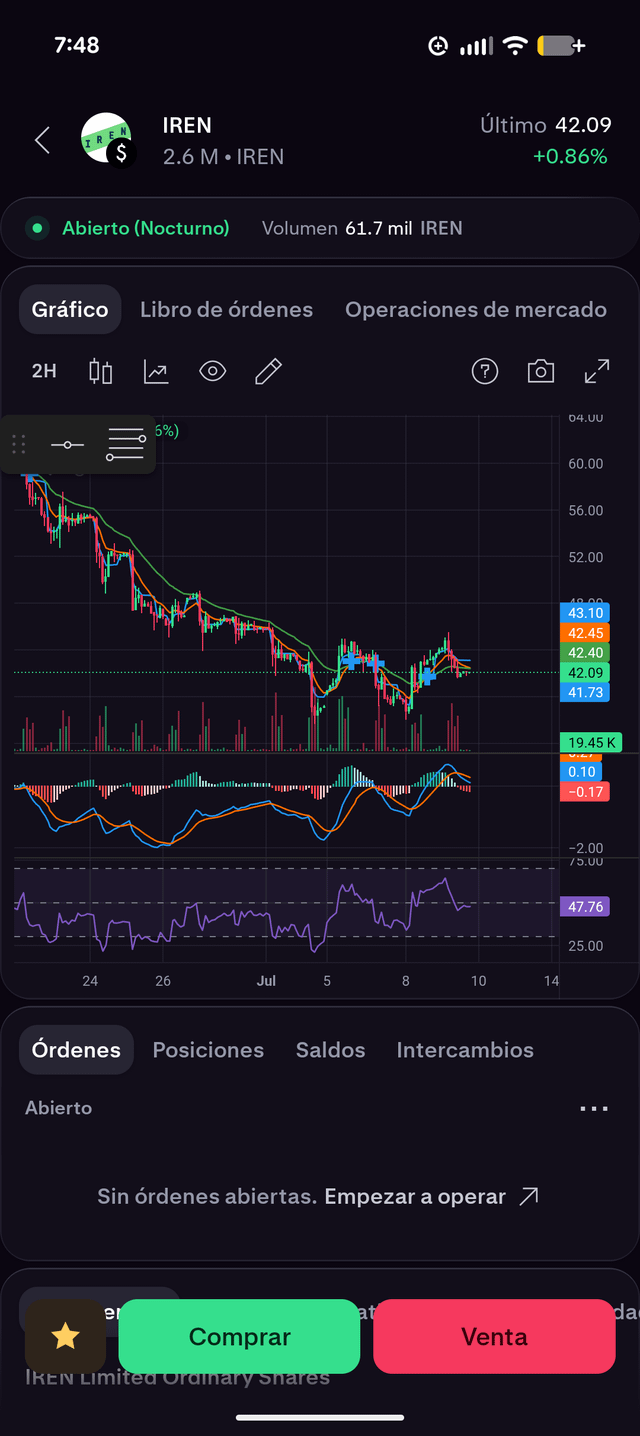Go back with the left chevron arrow
The image size is (640, 1436).
(42, 140)
